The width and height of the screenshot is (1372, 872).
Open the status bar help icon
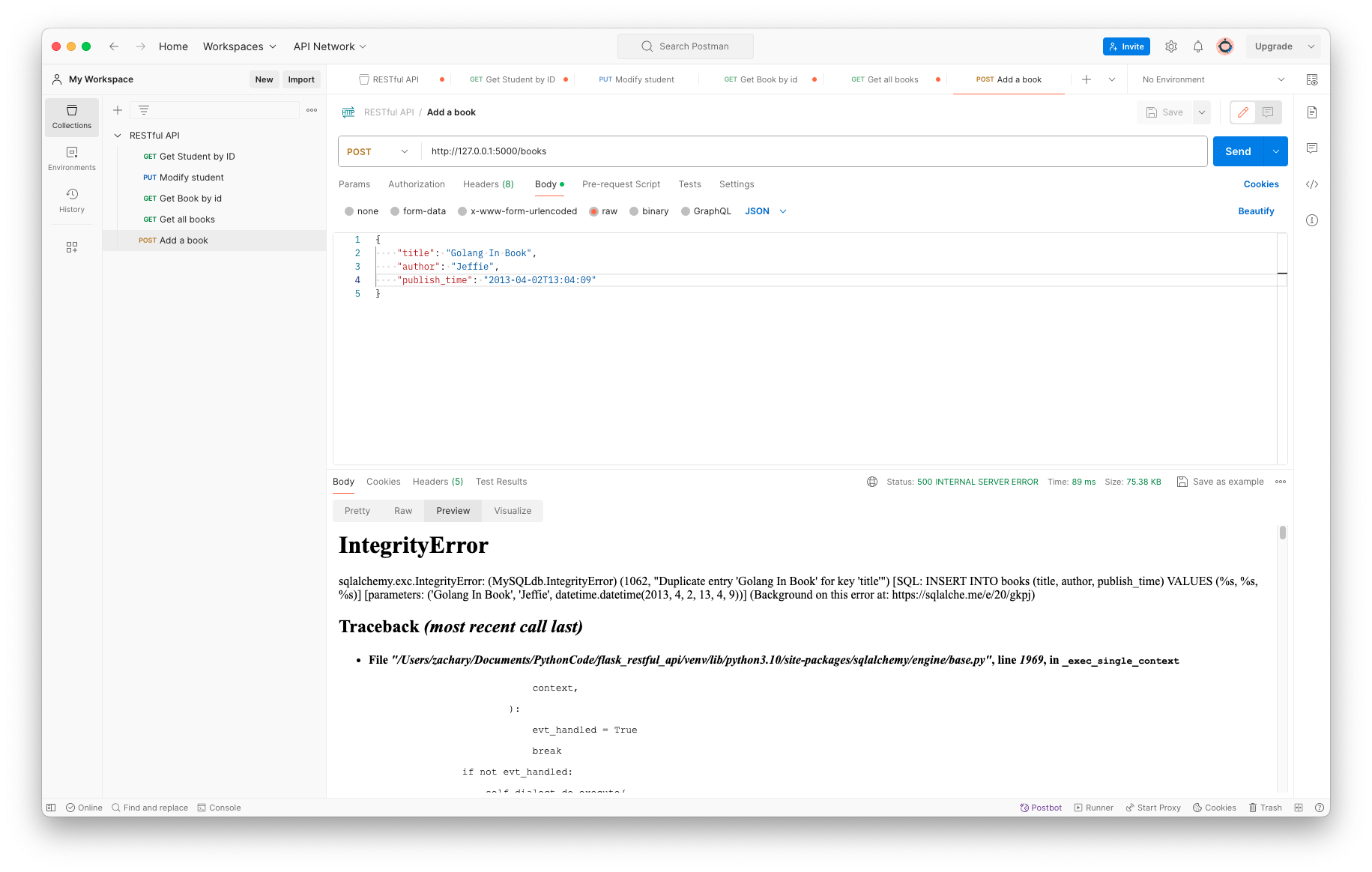point(1318,808)
